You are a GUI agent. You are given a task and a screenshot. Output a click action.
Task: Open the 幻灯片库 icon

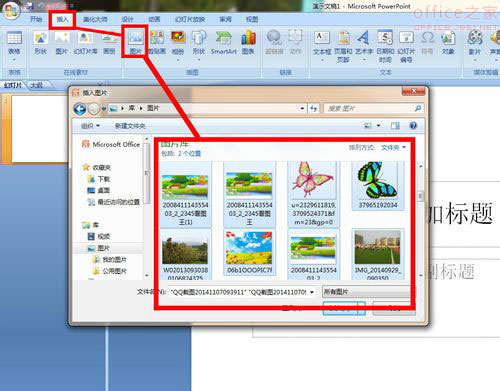pos(85,43)
